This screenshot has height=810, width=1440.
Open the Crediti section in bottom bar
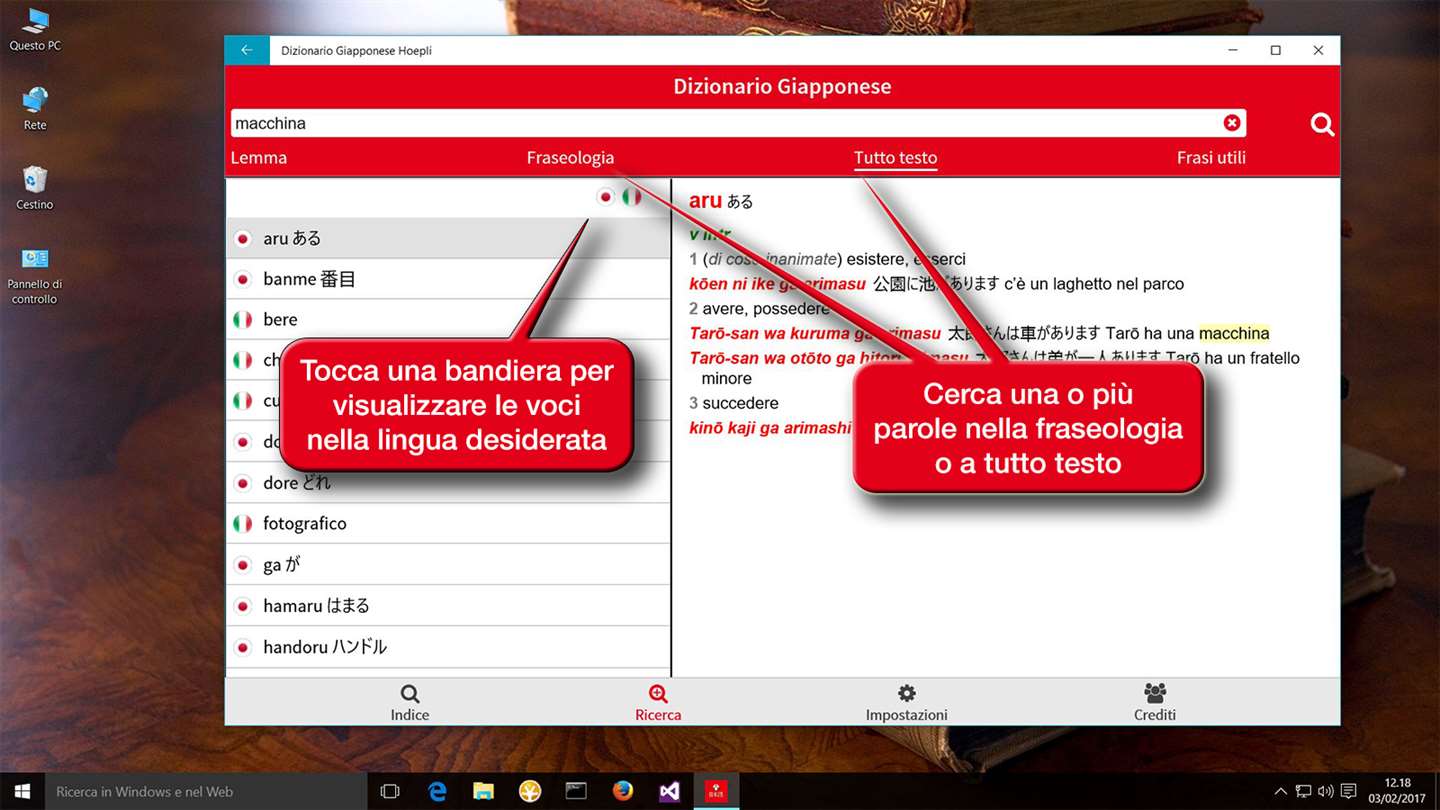click(x=1155, y=703)
